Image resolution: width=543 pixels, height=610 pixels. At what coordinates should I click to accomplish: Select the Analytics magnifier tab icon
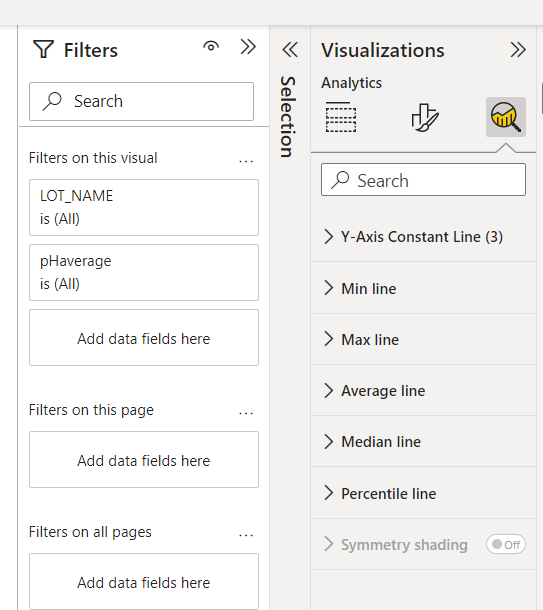[x=506, y=117]
